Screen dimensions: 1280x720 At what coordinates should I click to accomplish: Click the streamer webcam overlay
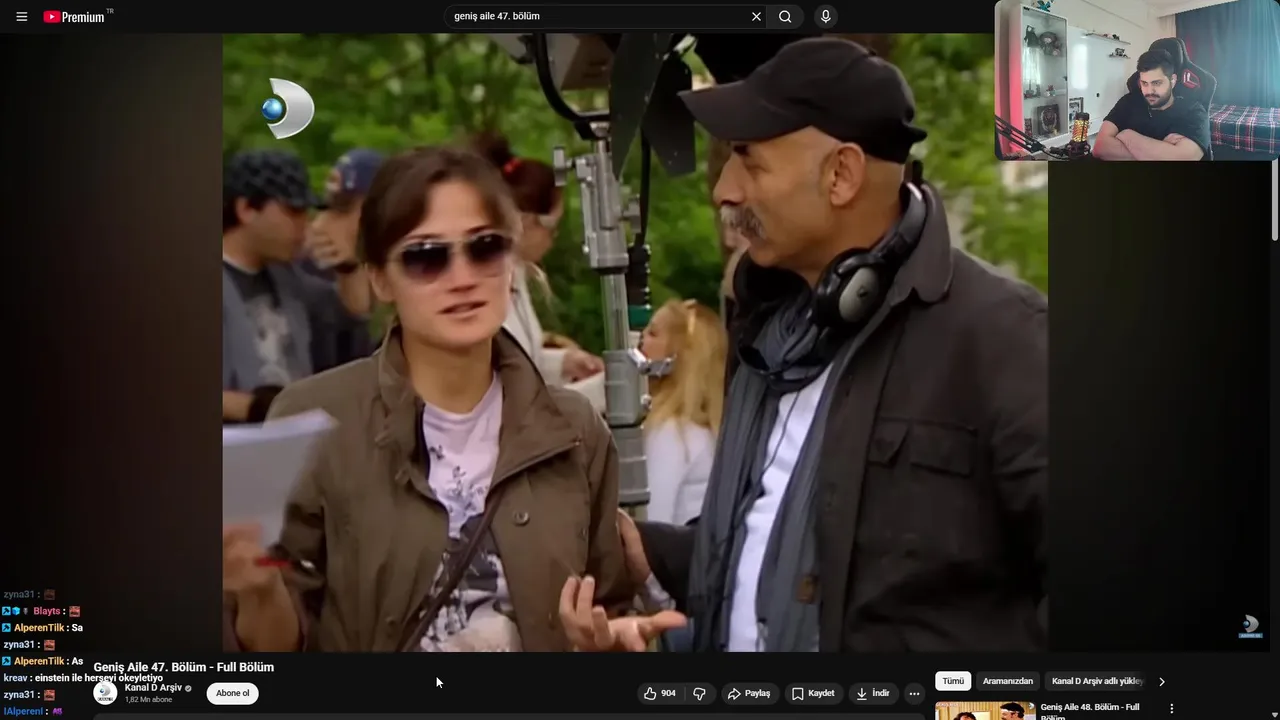1137,80
